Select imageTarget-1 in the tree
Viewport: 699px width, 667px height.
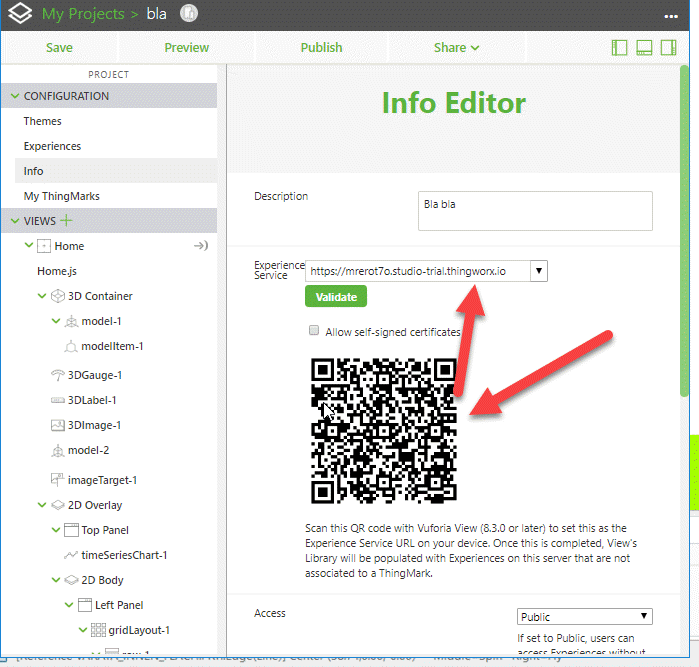click(x=102, y=480)
